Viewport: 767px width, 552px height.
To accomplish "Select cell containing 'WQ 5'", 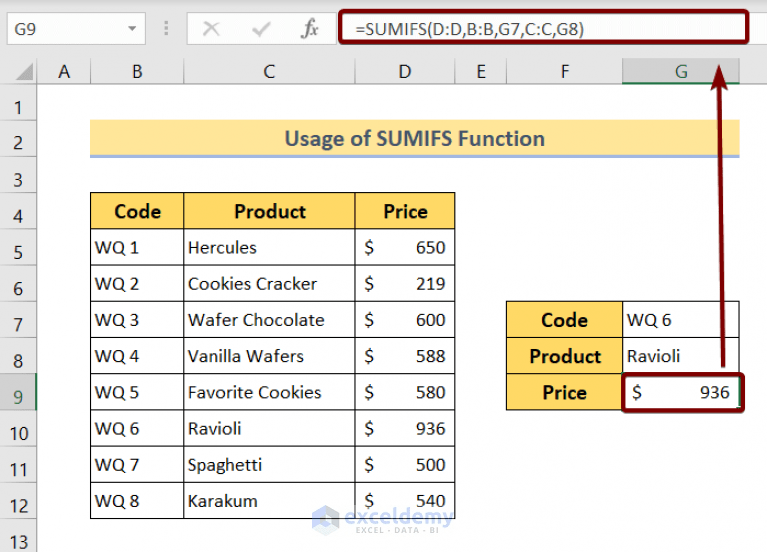I will click(x=137, y=392).
